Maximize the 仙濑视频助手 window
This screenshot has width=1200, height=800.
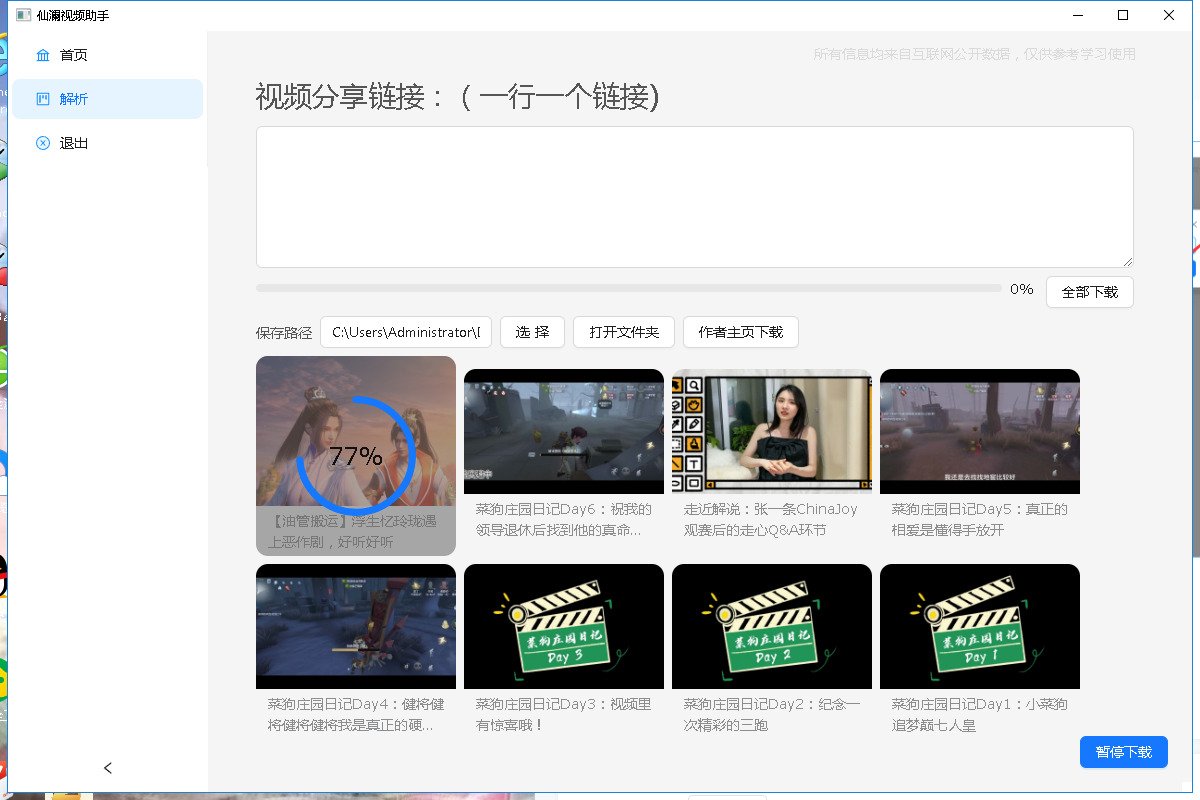coord(1123,15)
